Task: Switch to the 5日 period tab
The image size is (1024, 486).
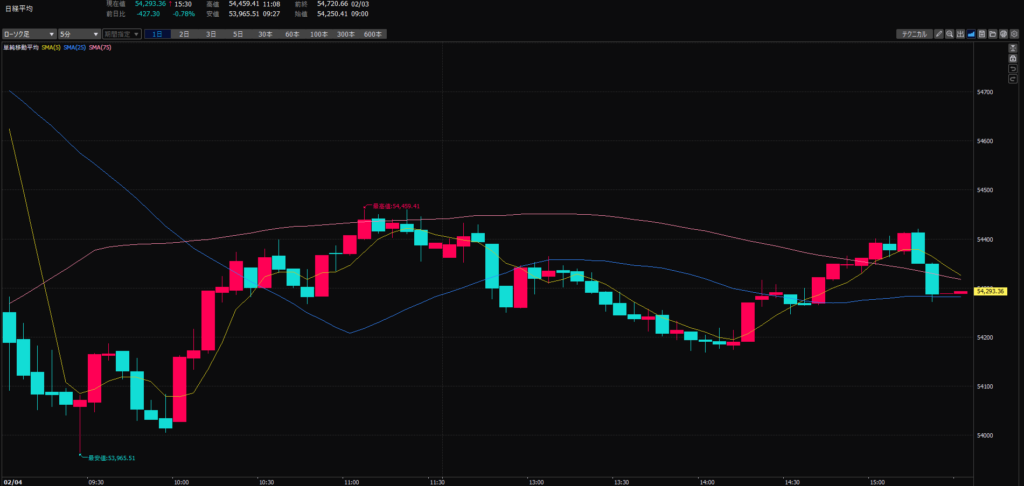Action: click(238, 34)
